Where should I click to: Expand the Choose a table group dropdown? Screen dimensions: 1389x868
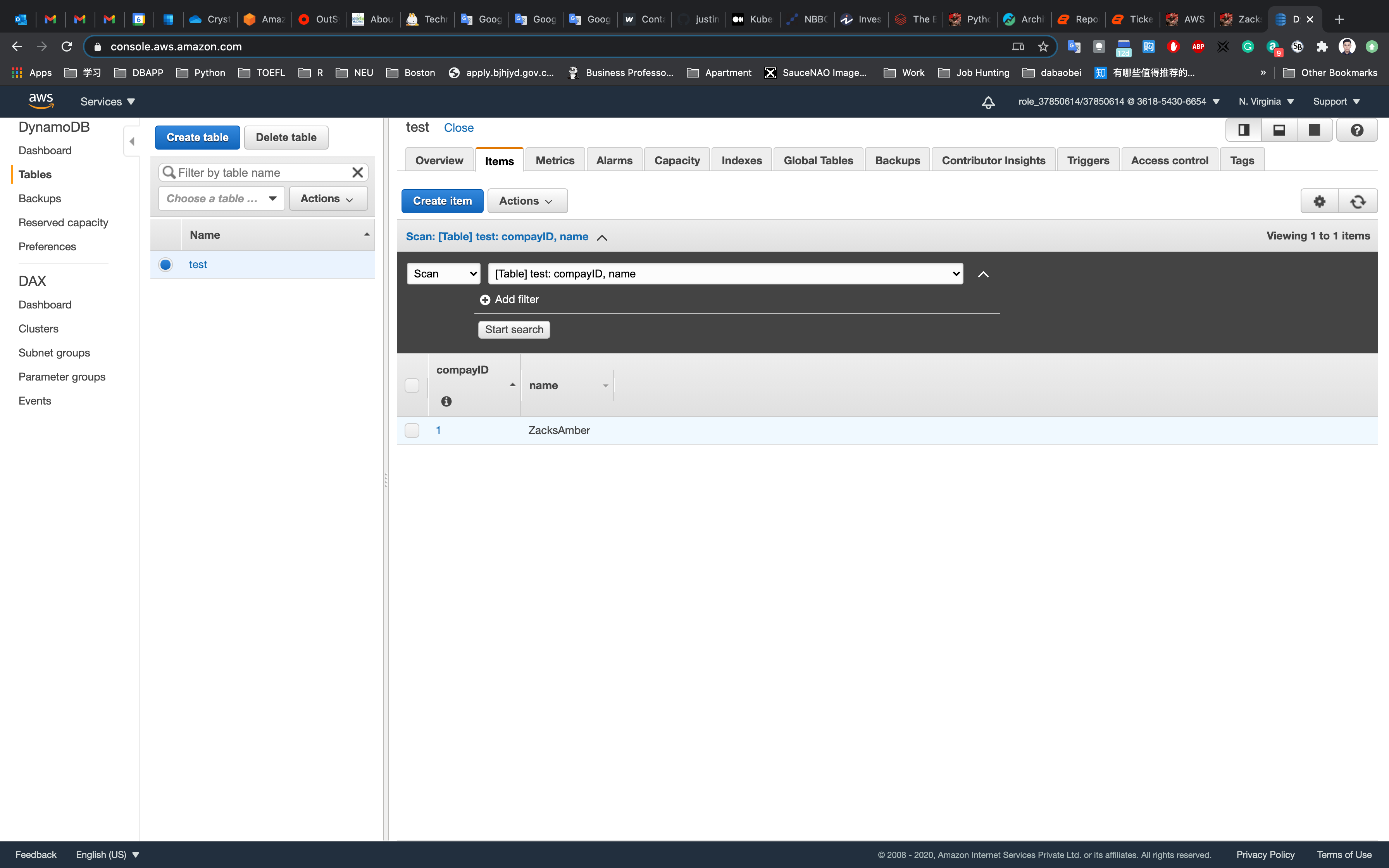[x=222, y=199]
